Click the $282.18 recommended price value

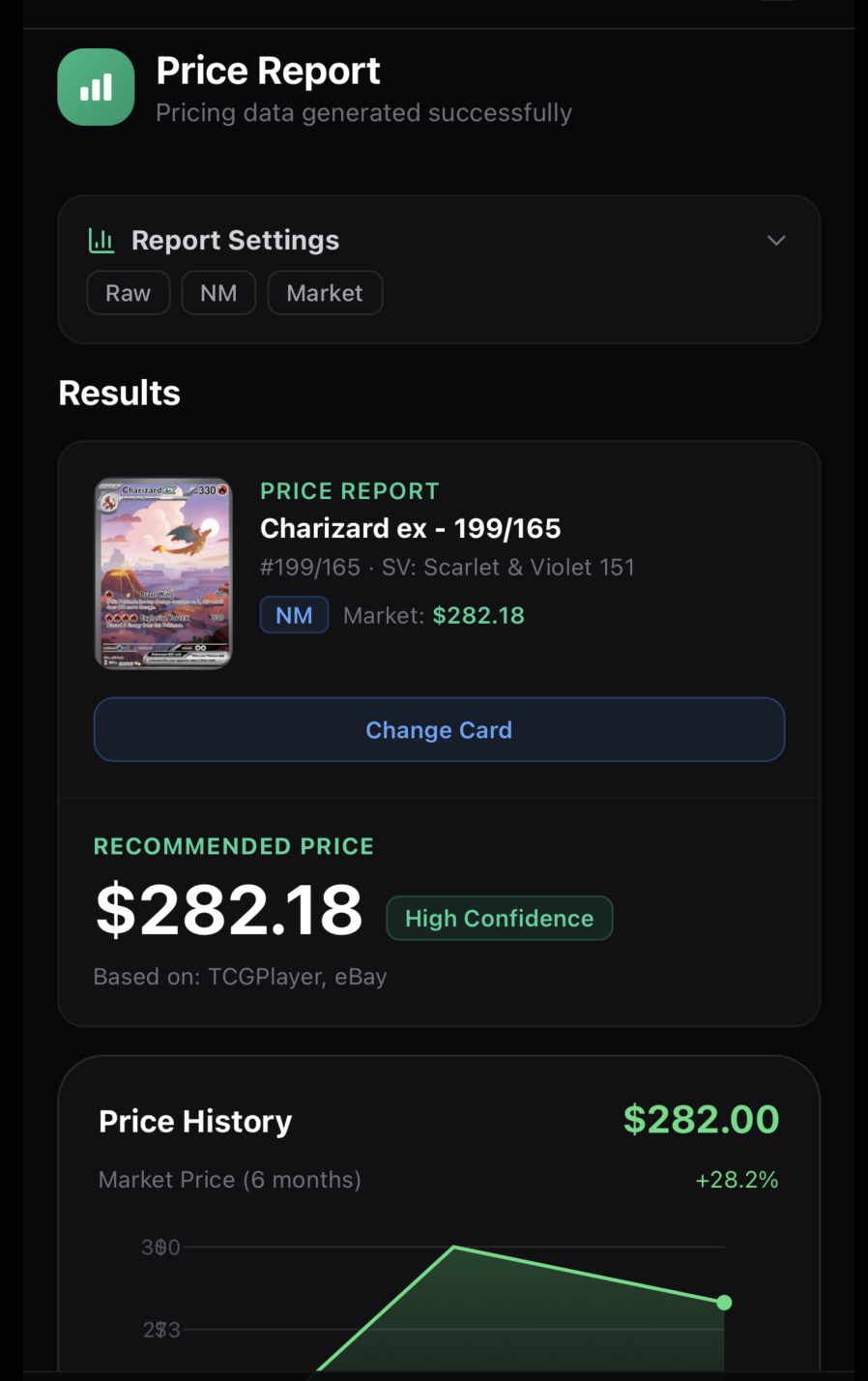(228, 907)
